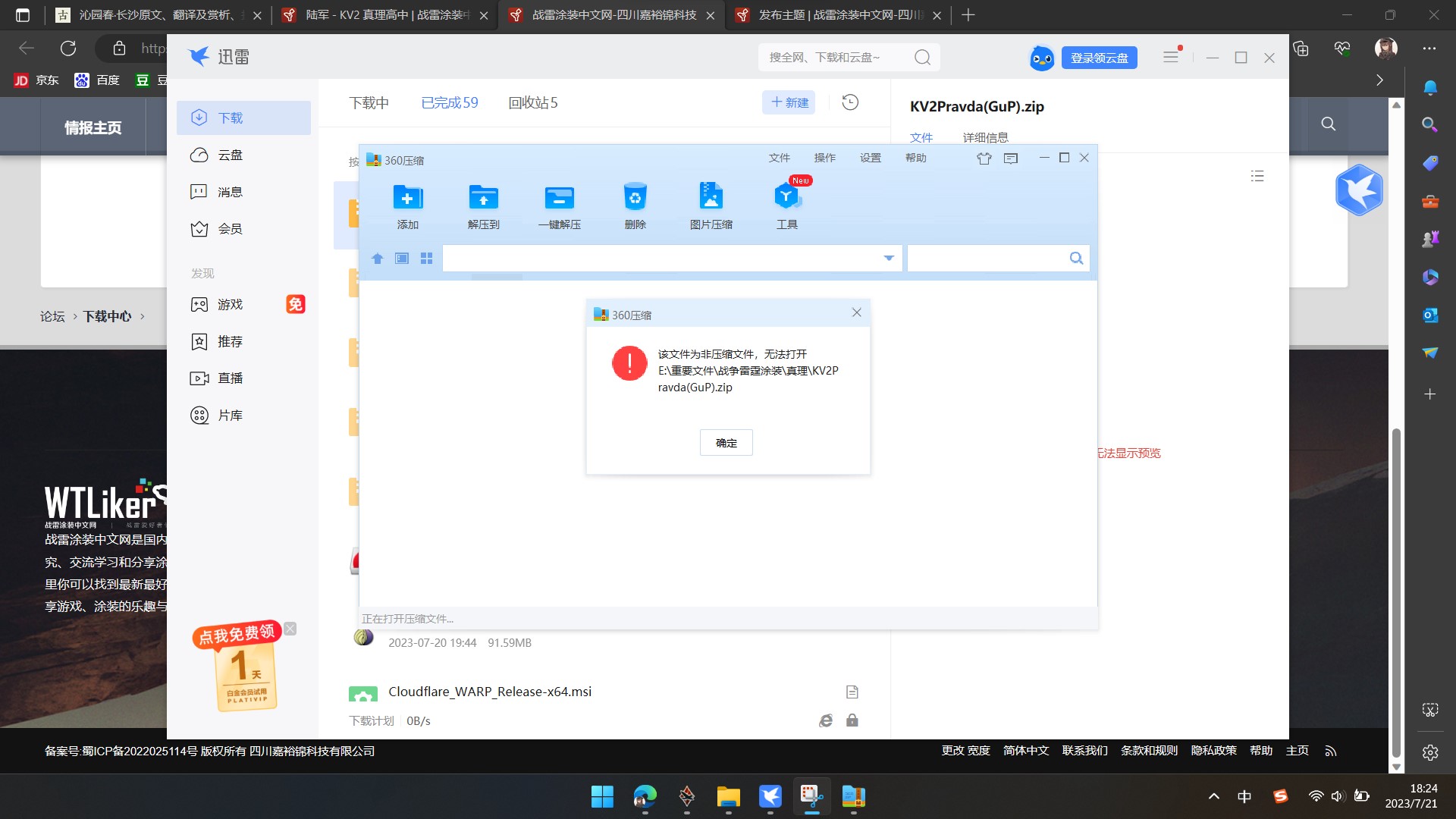This screenshot has width=1456, height=819.
Task: Open the 文件 menu in 360压缩
Action: 779,158
